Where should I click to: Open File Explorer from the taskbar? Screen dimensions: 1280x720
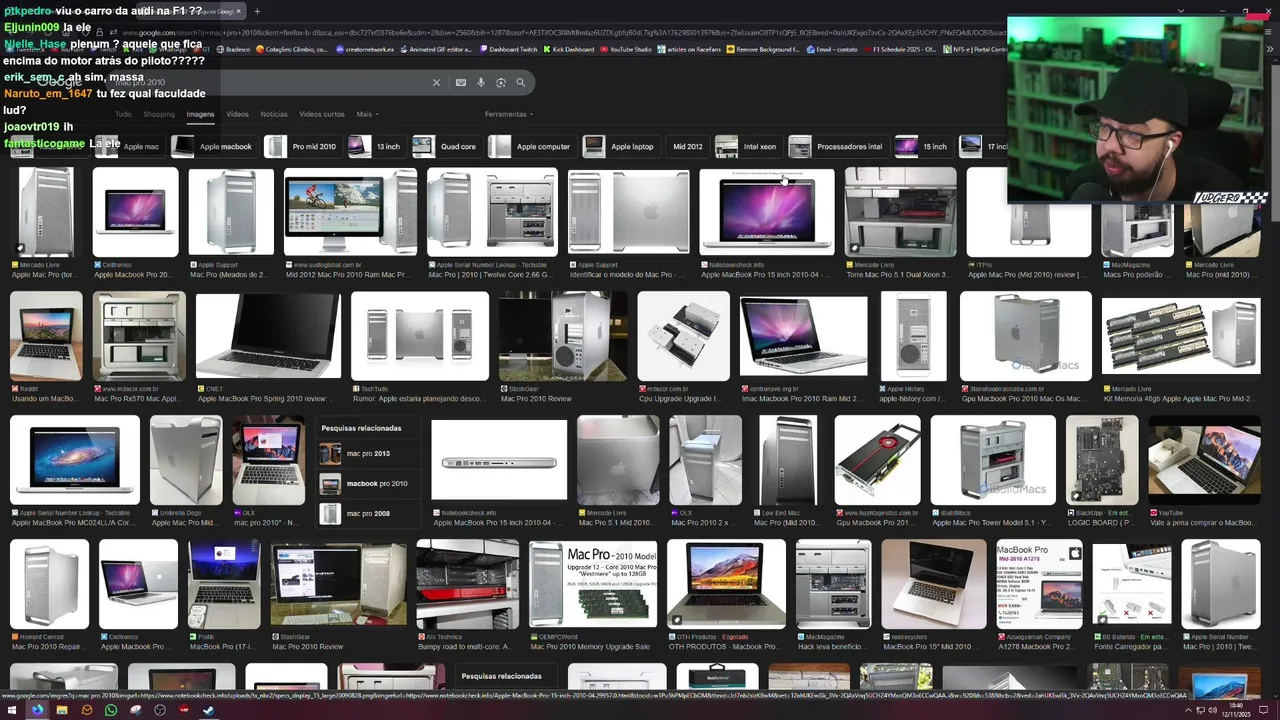click(x=62, y=710)
